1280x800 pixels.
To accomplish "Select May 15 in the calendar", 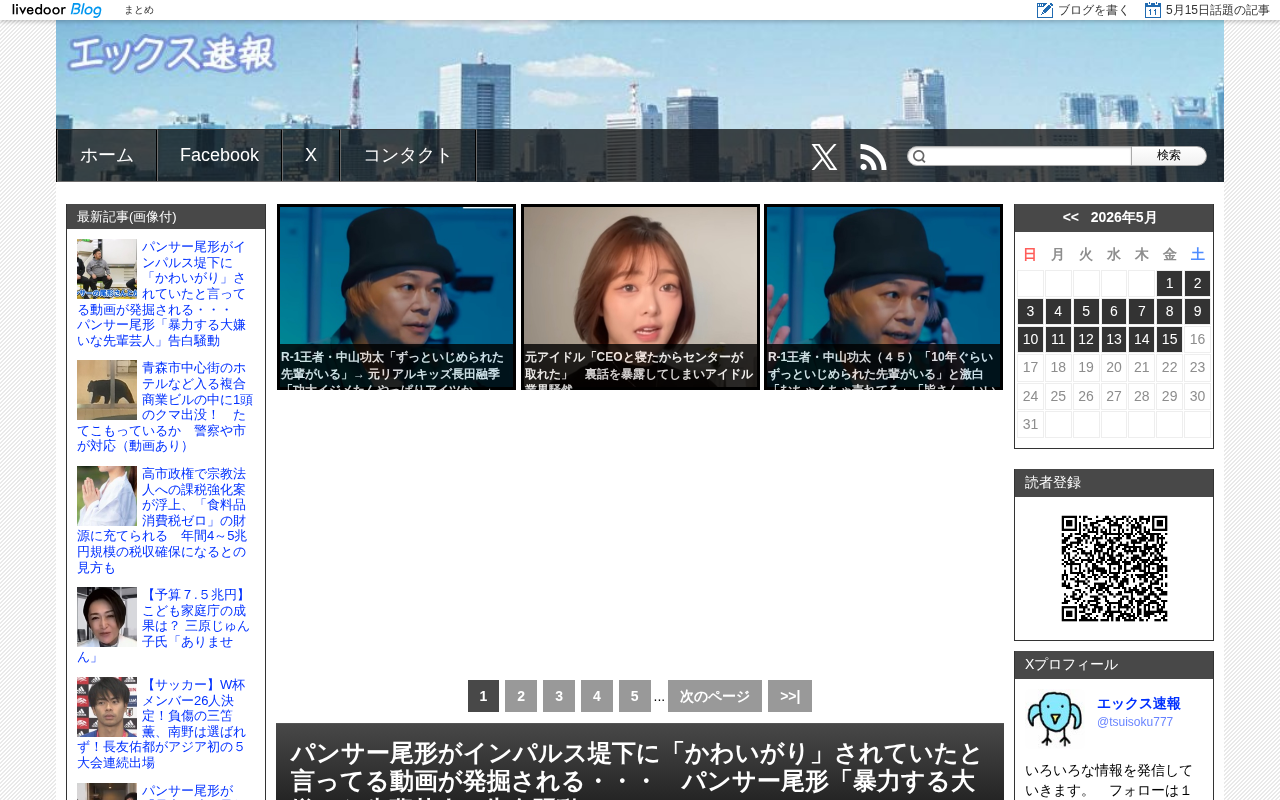I will click(1169, 339).
